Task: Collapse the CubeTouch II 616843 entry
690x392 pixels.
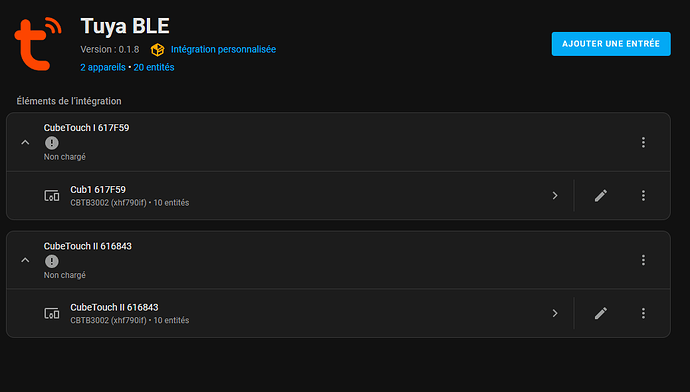Action: click(x=25, y=260)
